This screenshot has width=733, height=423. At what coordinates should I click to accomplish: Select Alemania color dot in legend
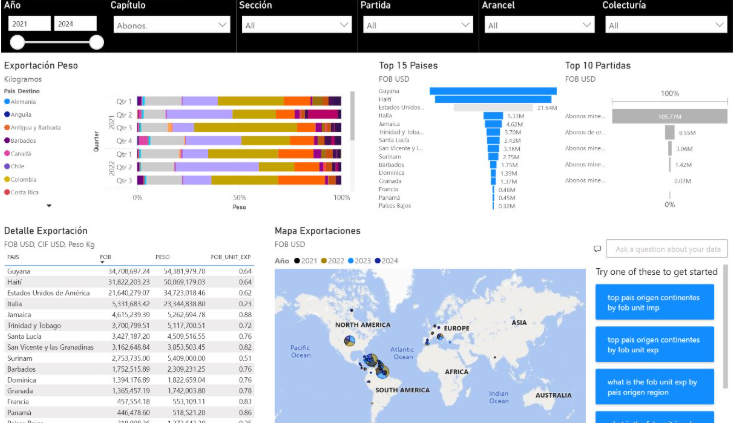7,101
